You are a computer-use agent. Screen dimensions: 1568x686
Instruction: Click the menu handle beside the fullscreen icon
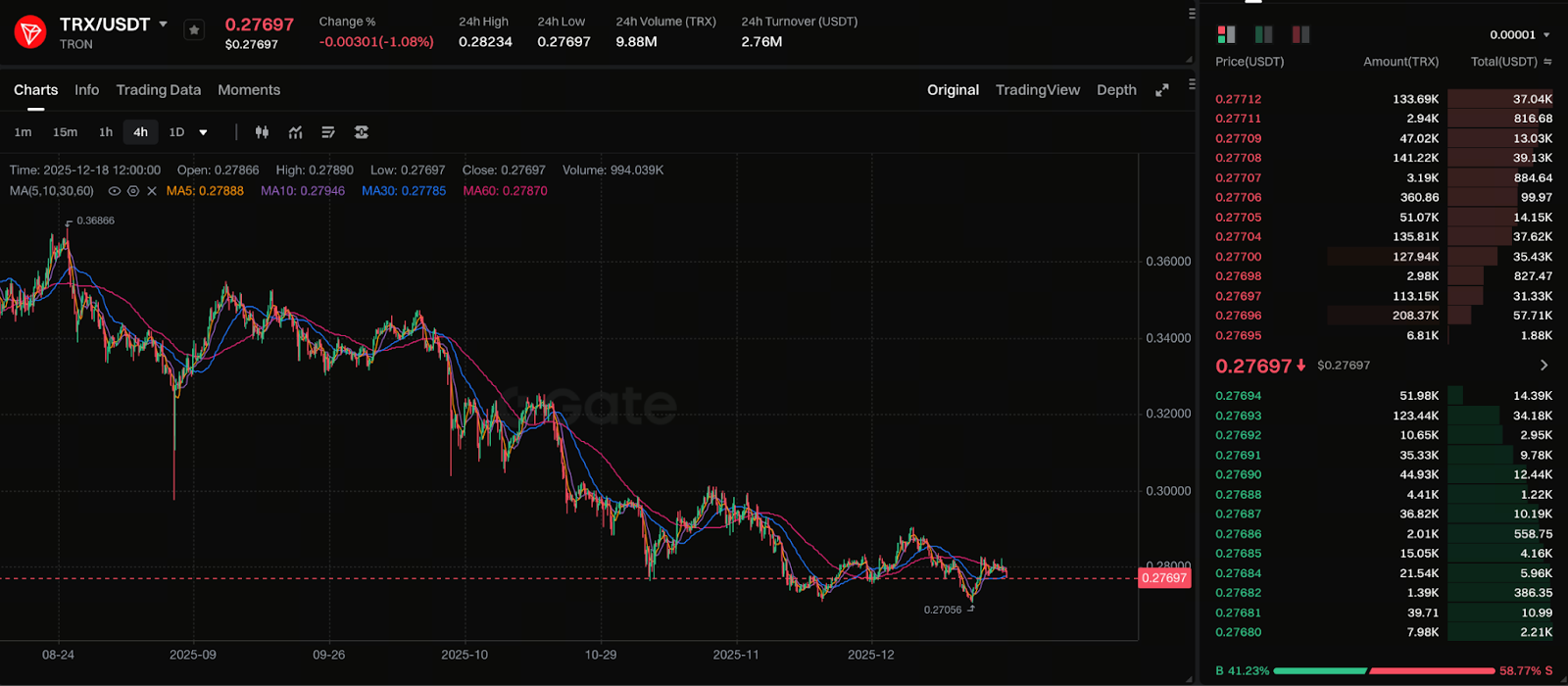pos(1192,84)
